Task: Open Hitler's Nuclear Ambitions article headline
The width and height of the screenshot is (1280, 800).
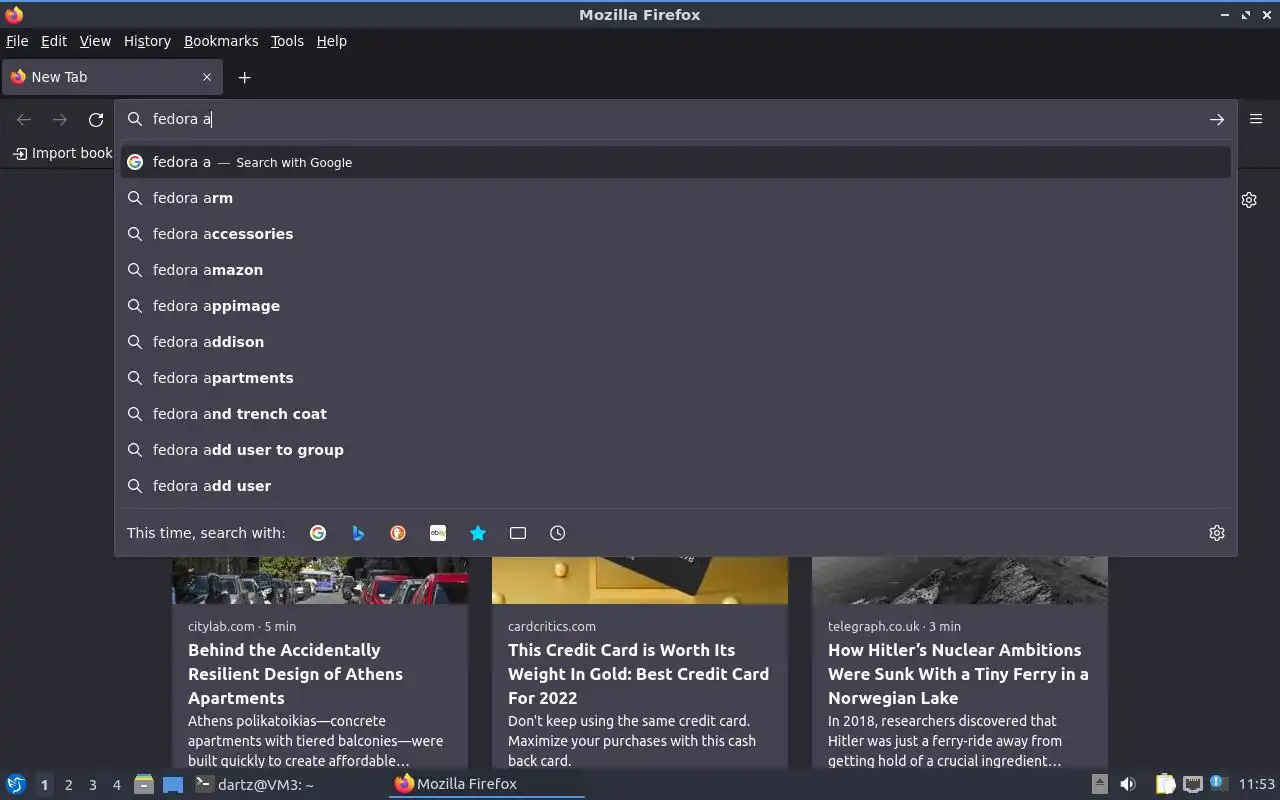Action: tap(958, 674)
